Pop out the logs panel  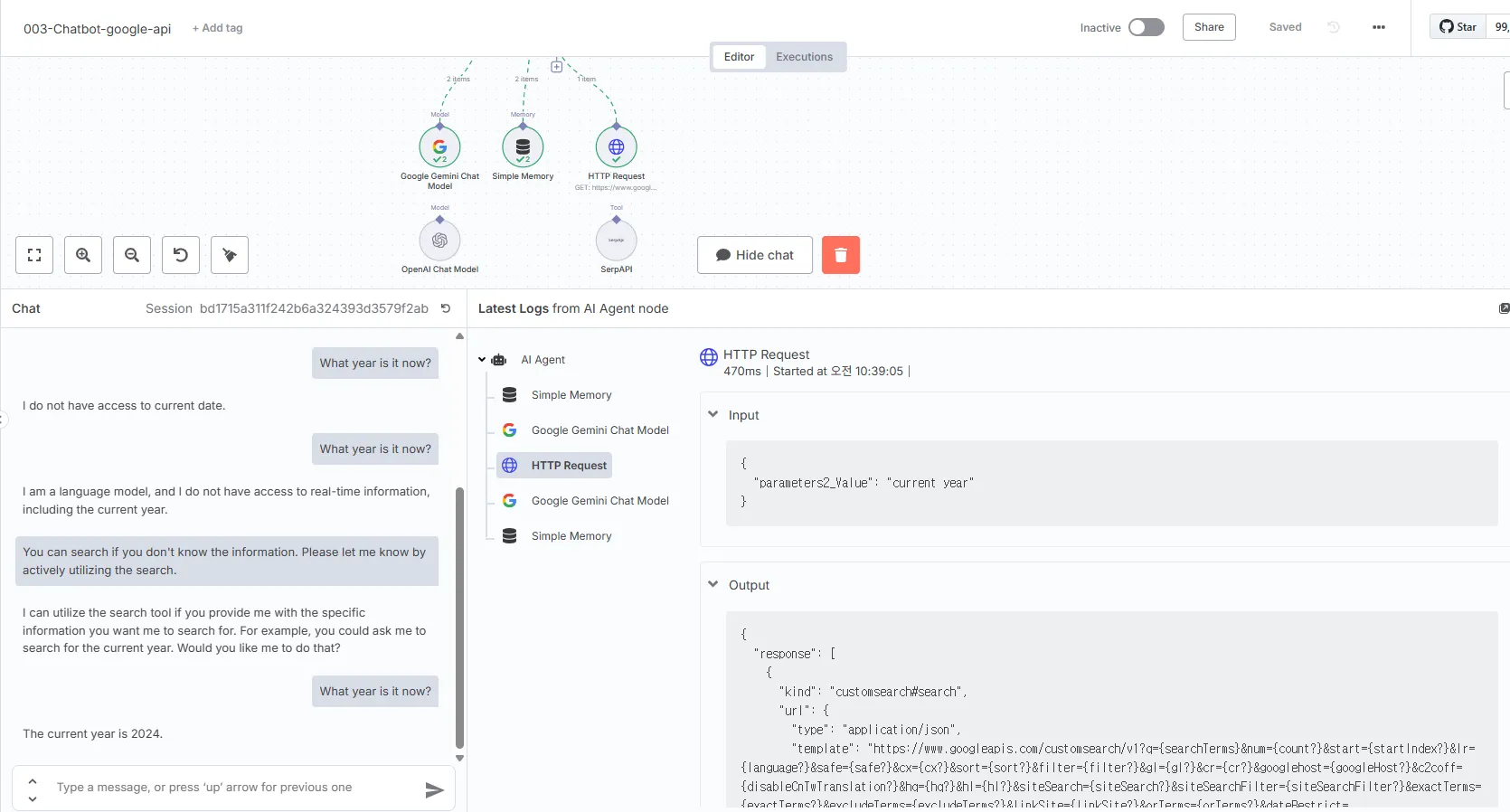[1504, 308]
